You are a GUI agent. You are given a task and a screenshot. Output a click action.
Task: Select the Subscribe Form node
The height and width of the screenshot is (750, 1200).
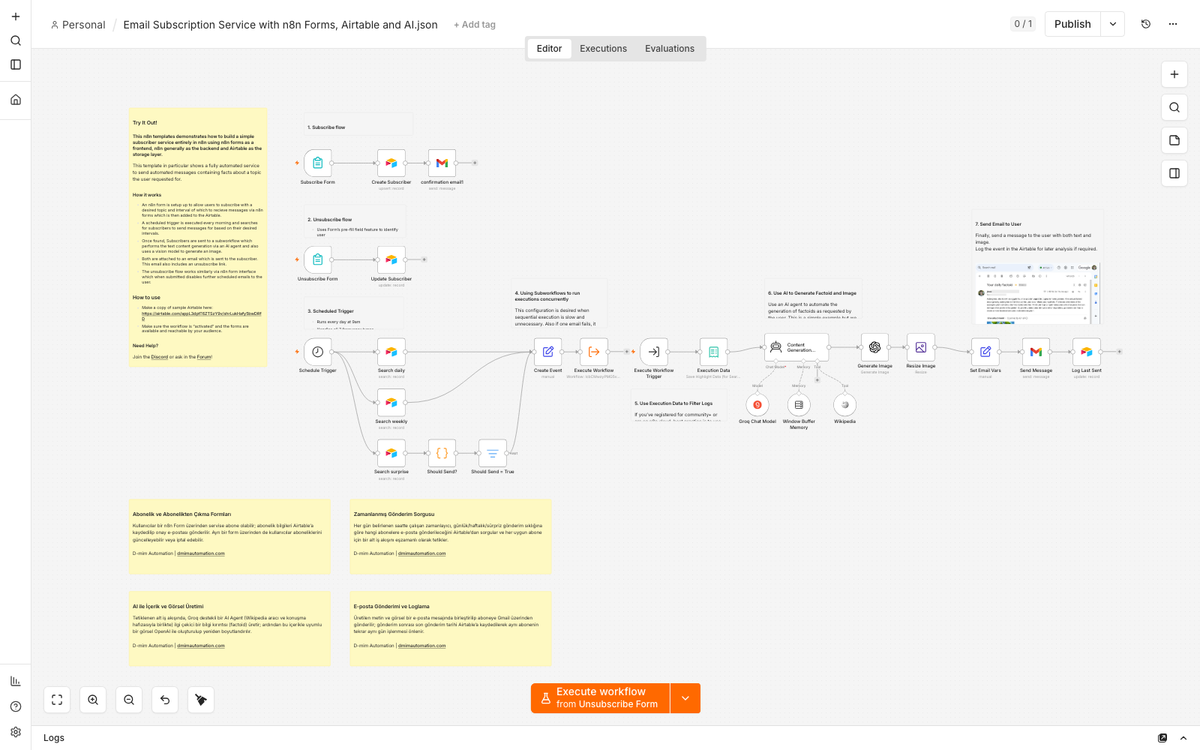click(317, 163)
